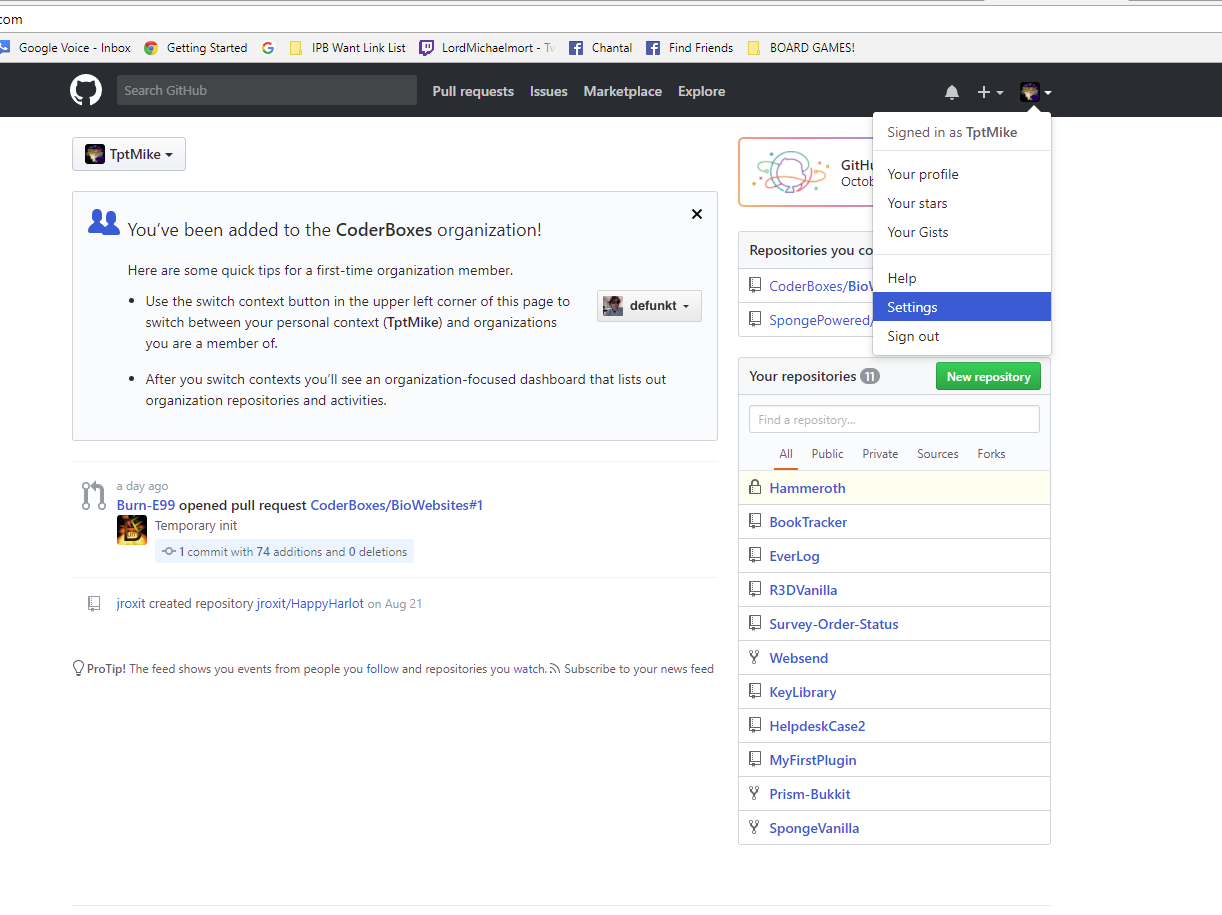1222x915 pixels.
Task: Focus the Search GitHub field
Action: coord(267,90)
